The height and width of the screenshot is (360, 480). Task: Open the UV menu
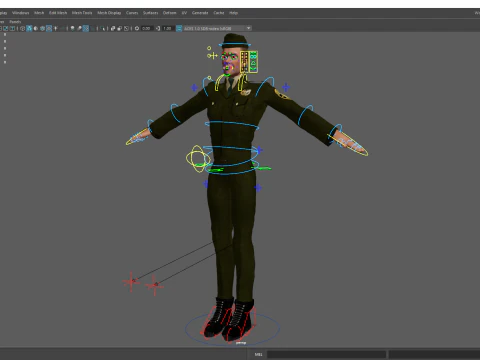coord(184,13)
